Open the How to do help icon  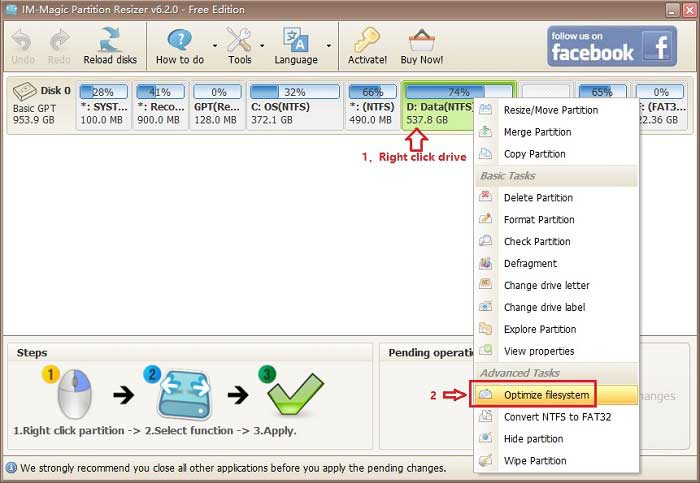point(179,40)
